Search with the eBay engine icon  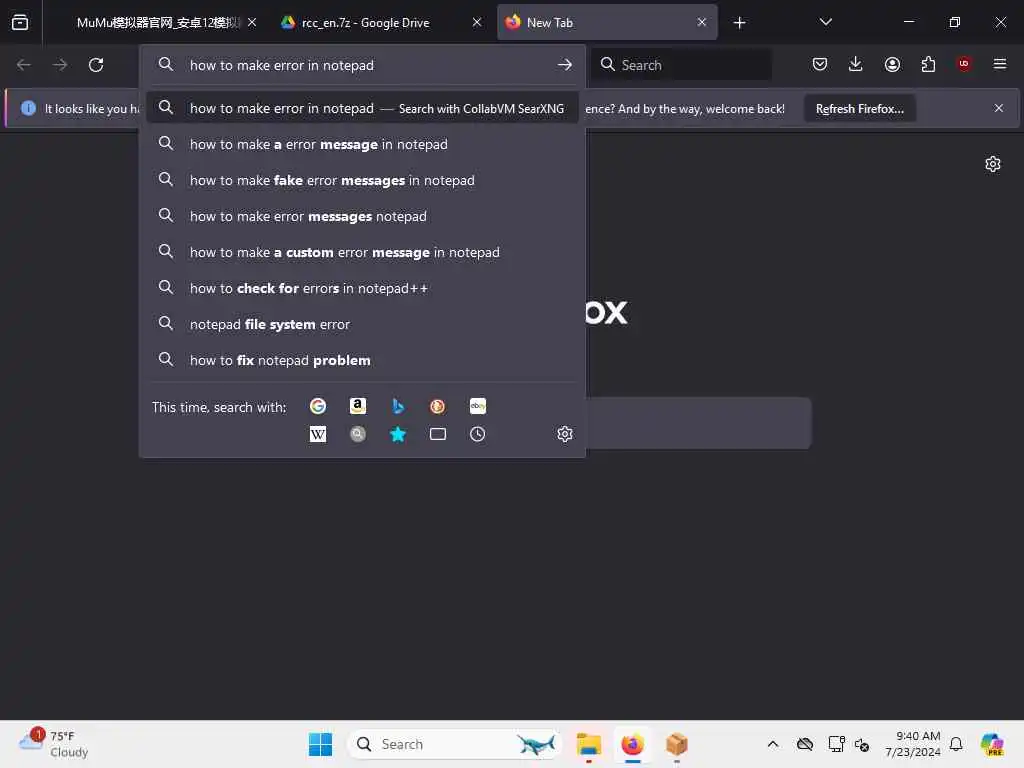click(x=477, y=406)
